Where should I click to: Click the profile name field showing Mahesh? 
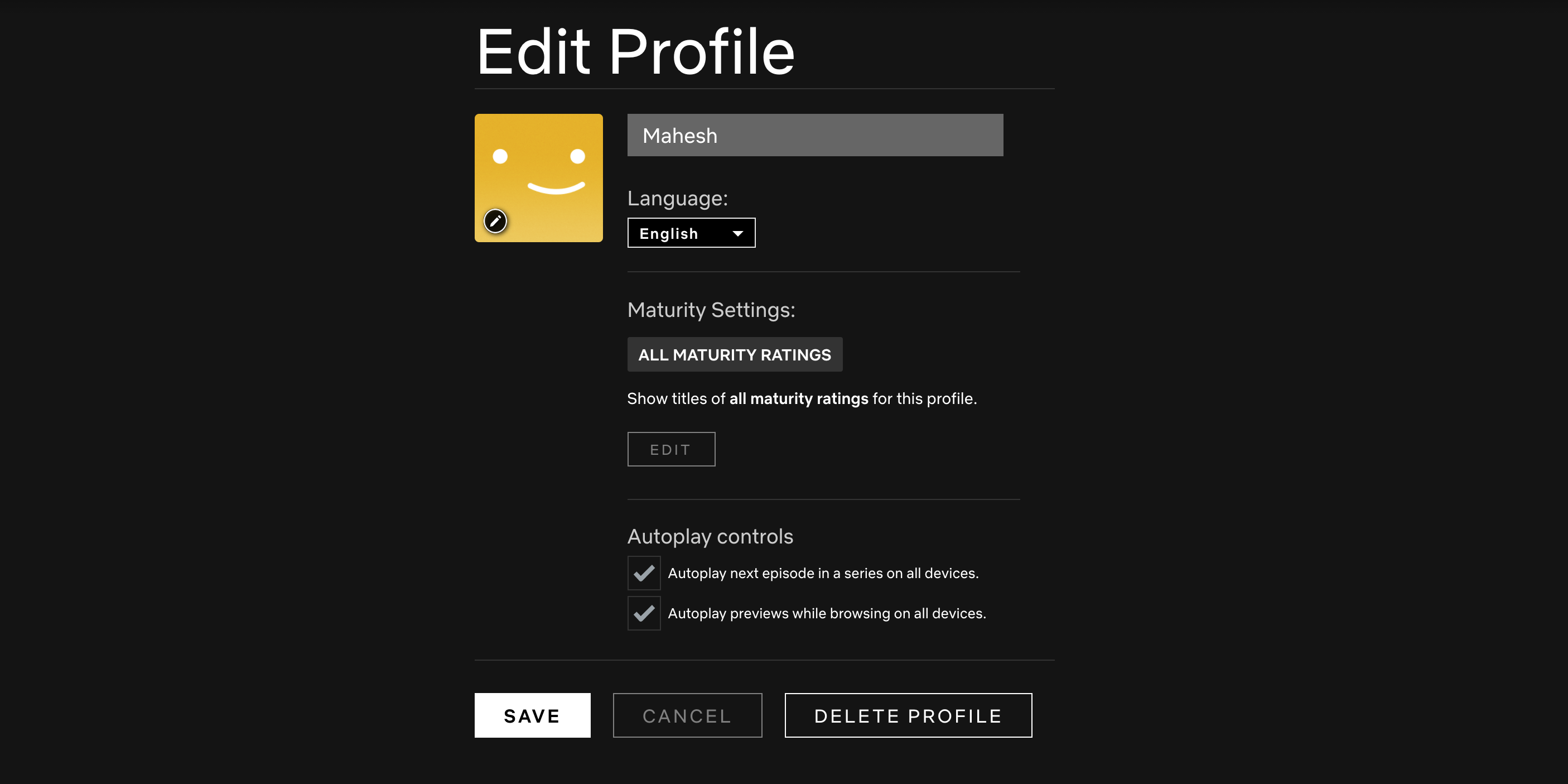point(814,134)
